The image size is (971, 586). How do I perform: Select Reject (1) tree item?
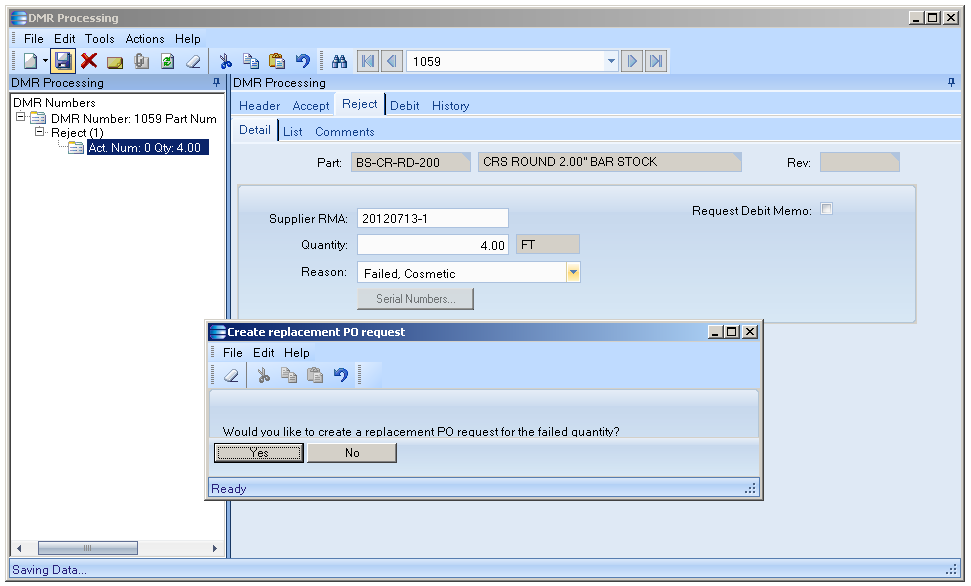tap(77, 133)
